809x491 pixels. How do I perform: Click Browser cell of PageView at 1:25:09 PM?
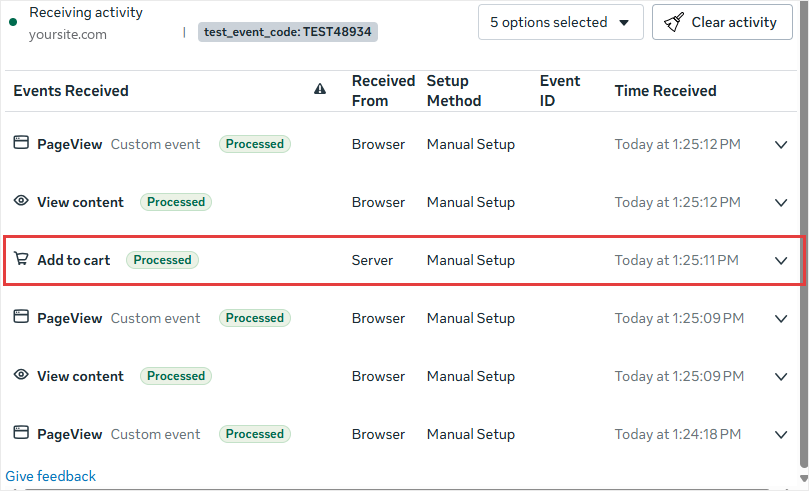click(x=378, y=318)
